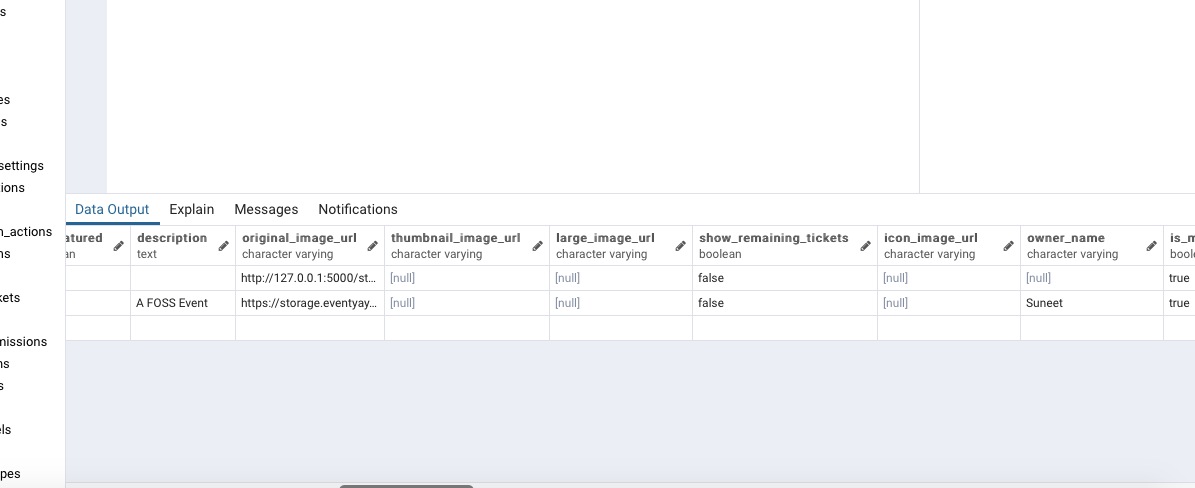
Task: Click the edit pencil on description column
Action: point(223,246)
